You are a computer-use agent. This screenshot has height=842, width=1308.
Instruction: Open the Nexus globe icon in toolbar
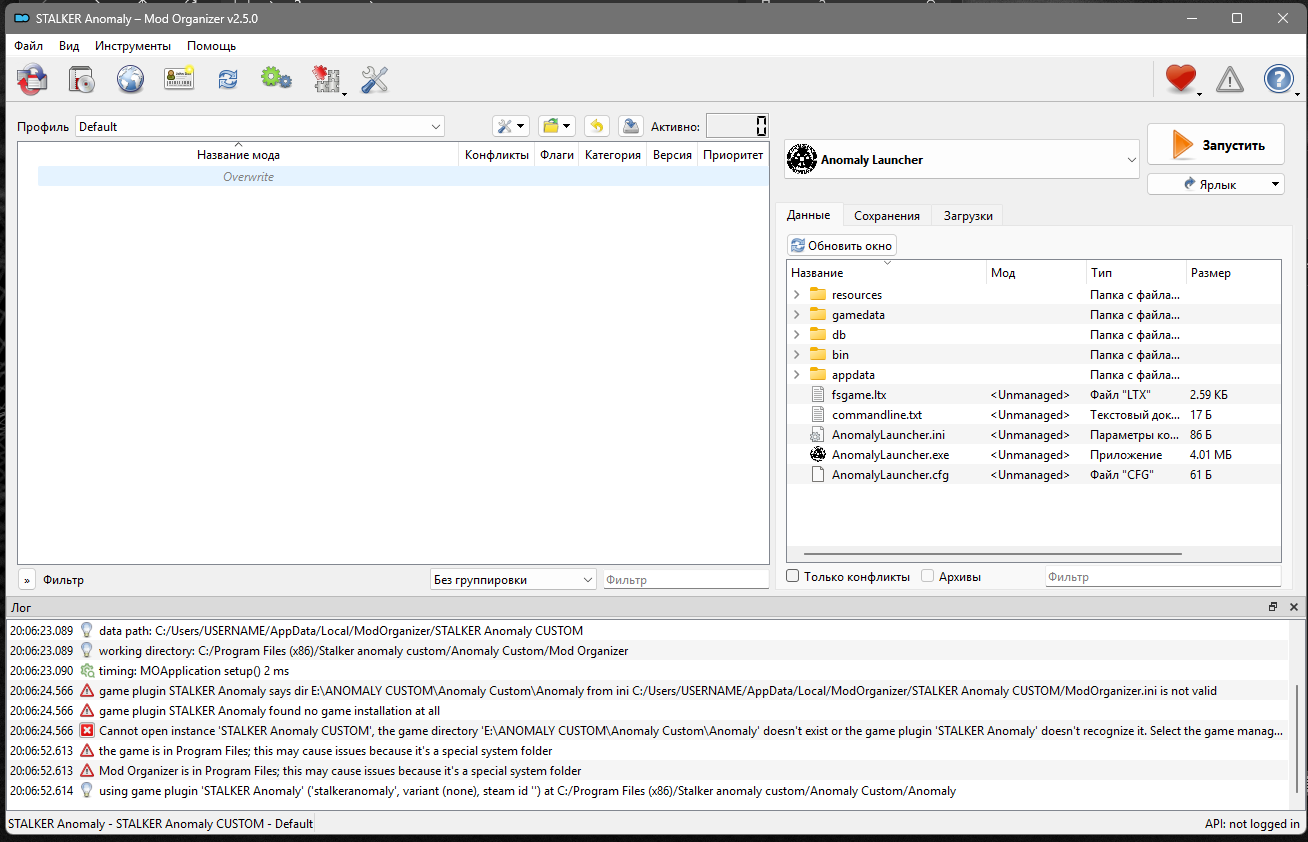[130, 79]
